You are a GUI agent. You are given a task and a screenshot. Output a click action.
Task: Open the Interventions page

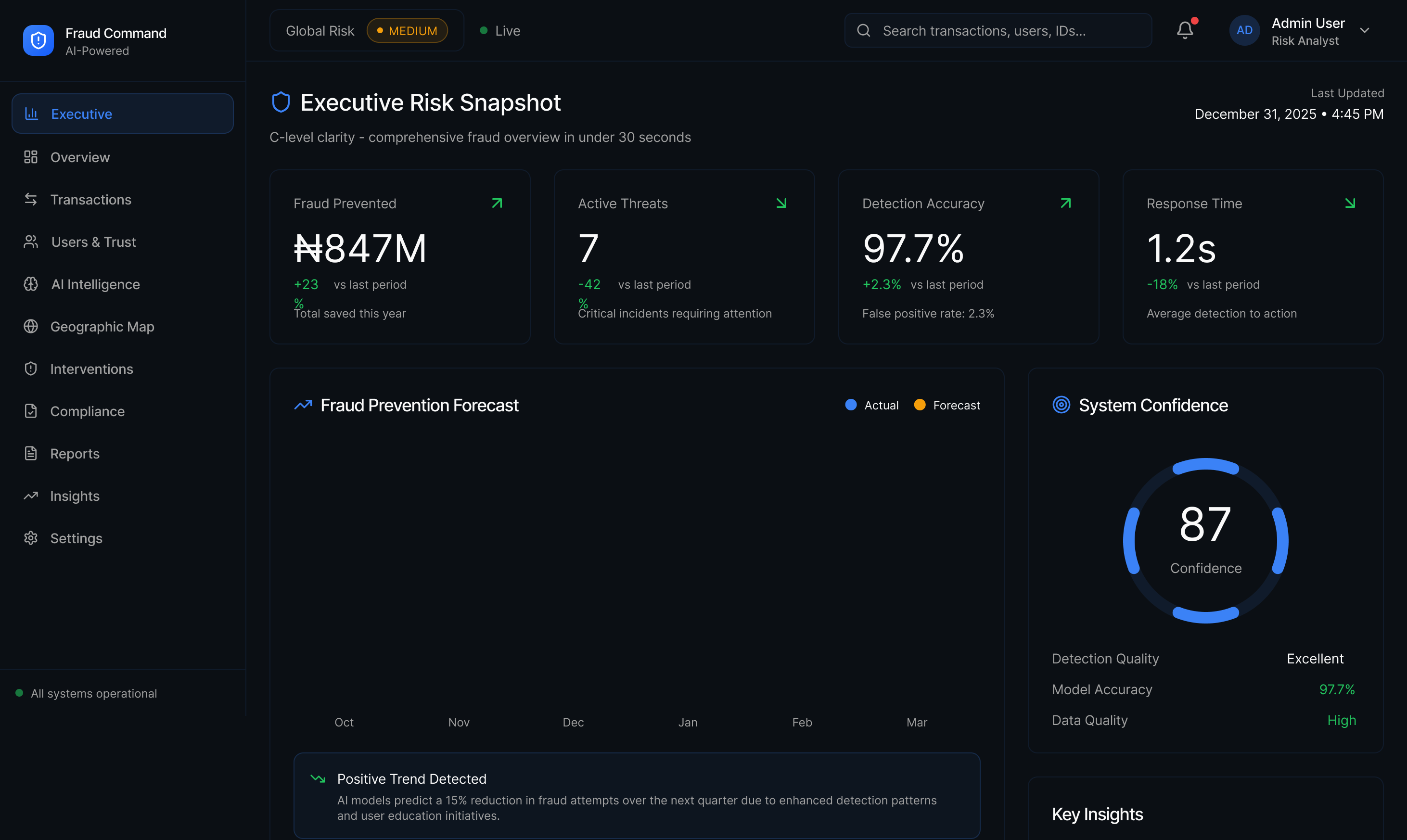[x=92, y=369]
